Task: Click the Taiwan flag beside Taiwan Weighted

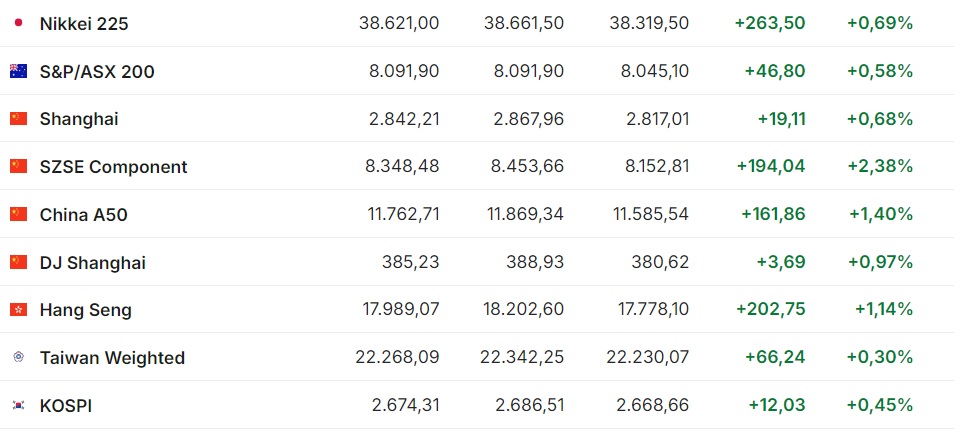Action: click(18, 357)
